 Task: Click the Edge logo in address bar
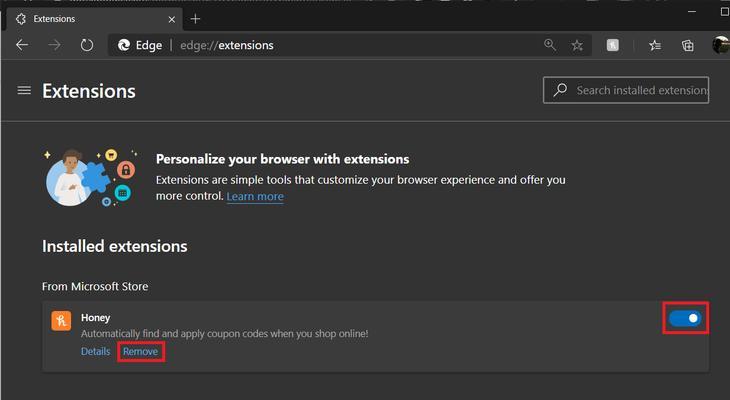[x=124, y=45]
